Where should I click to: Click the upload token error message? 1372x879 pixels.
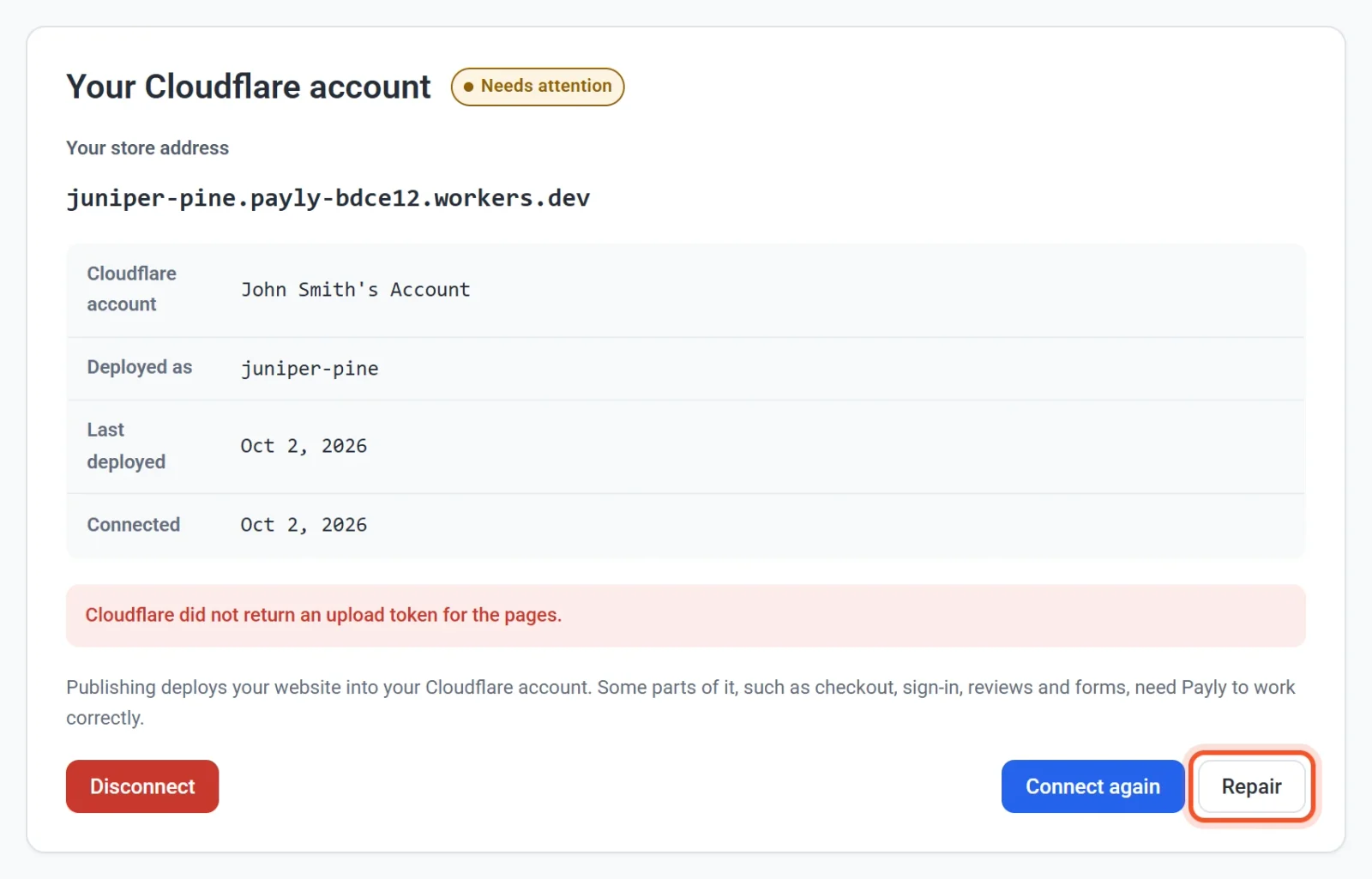686,616
